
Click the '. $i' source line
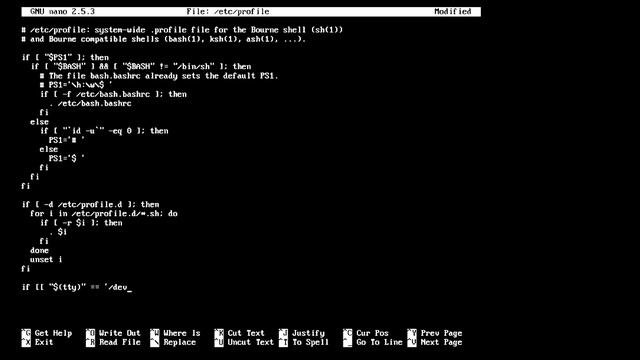(x=58, y=232)
